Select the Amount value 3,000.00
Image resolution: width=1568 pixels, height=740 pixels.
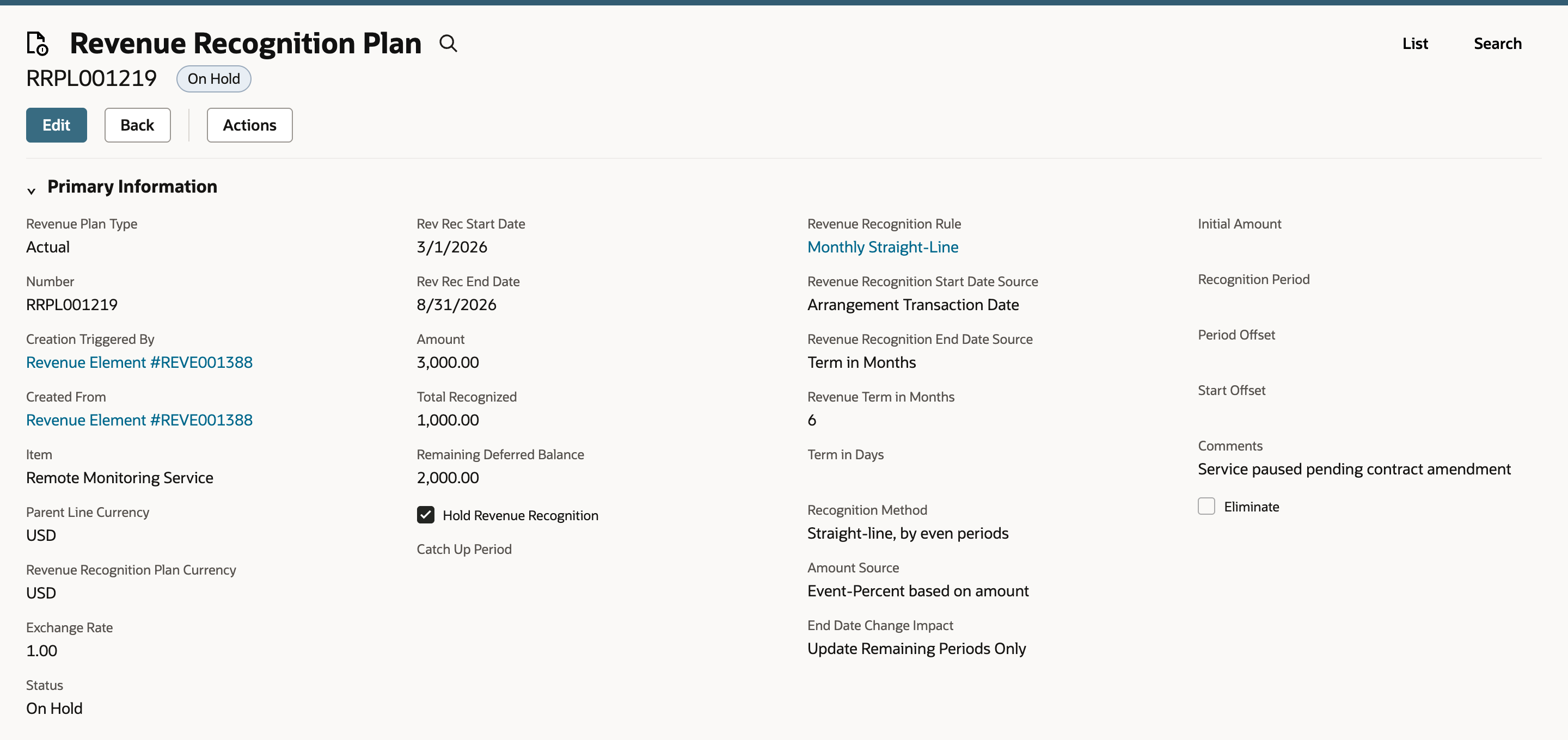pyautogui.click(x=448, y=363)
